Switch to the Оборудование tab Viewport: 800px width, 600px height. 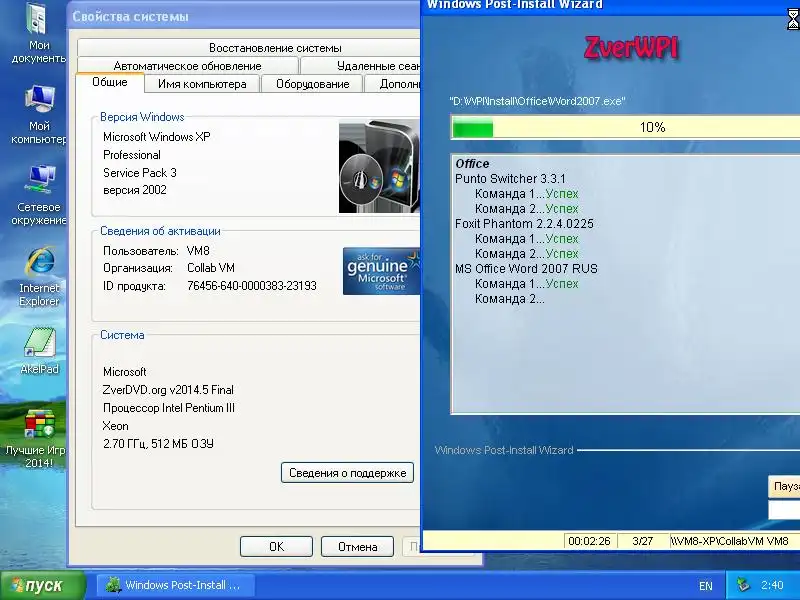pos(312,84)
